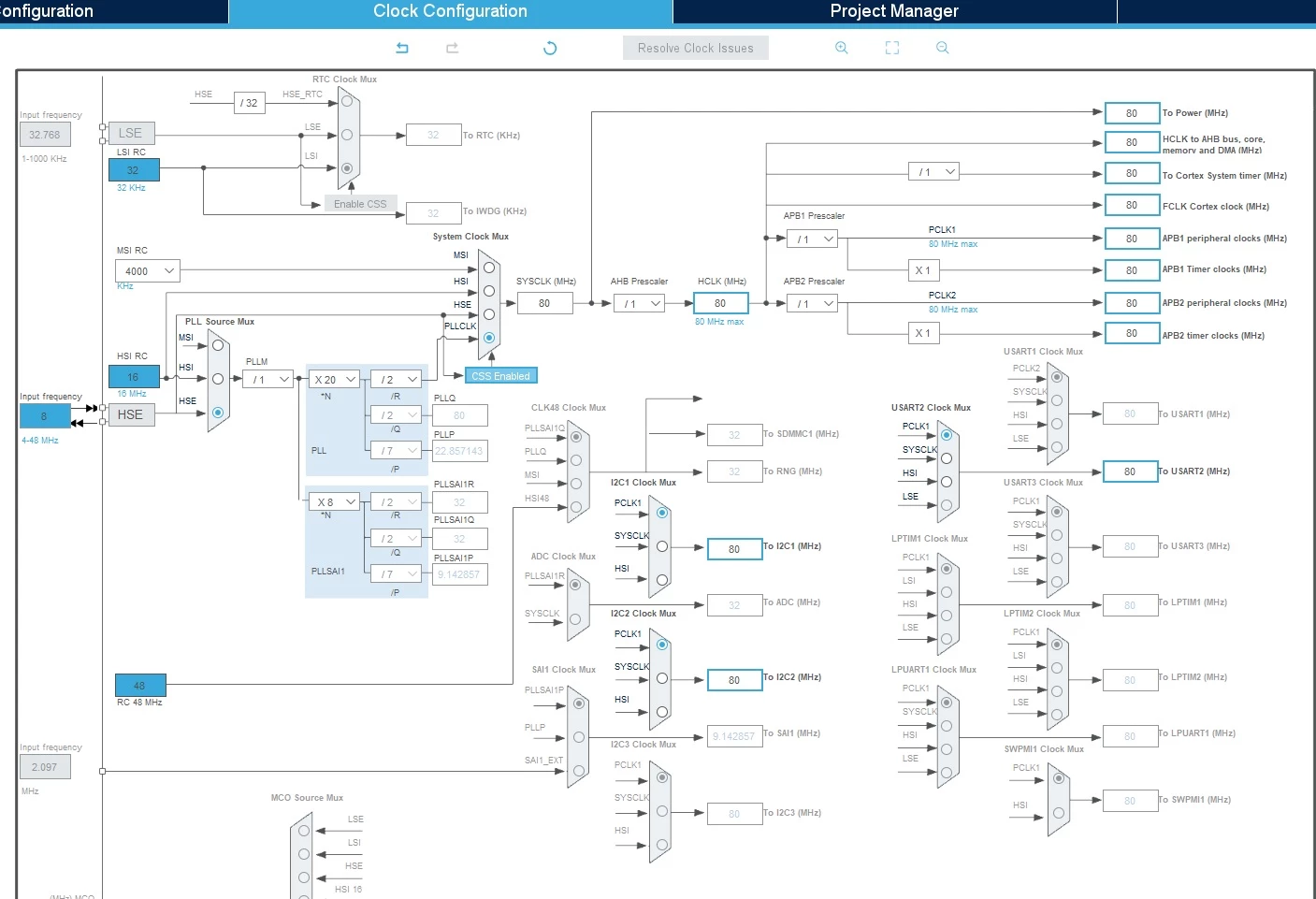Open the Clock Configuration tab
Image resolution: width=1316 pixels, height=899 pixels.
450,11
